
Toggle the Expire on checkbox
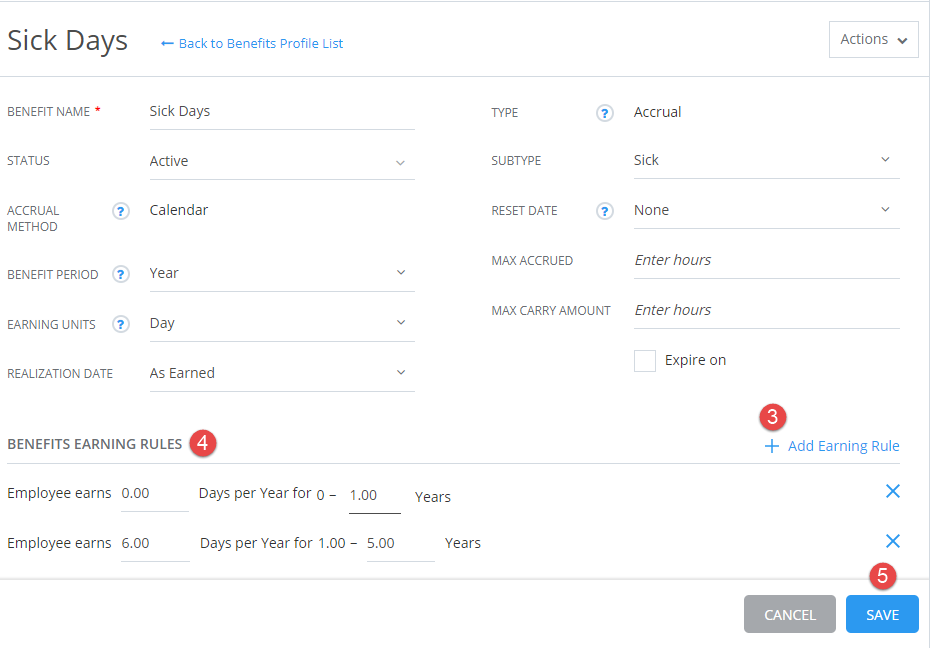645,360
